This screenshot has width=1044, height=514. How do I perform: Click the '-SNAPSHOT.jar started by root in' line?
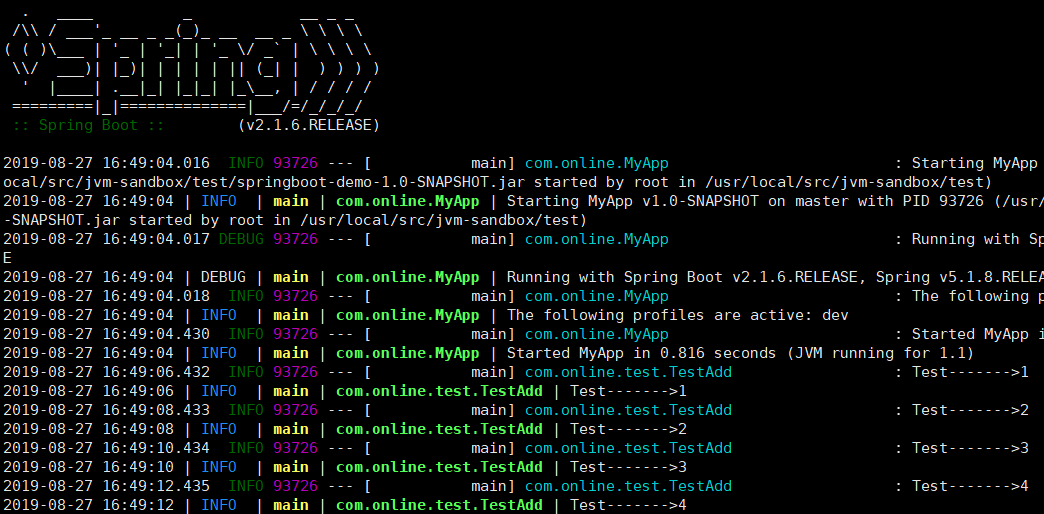[295, 220]
